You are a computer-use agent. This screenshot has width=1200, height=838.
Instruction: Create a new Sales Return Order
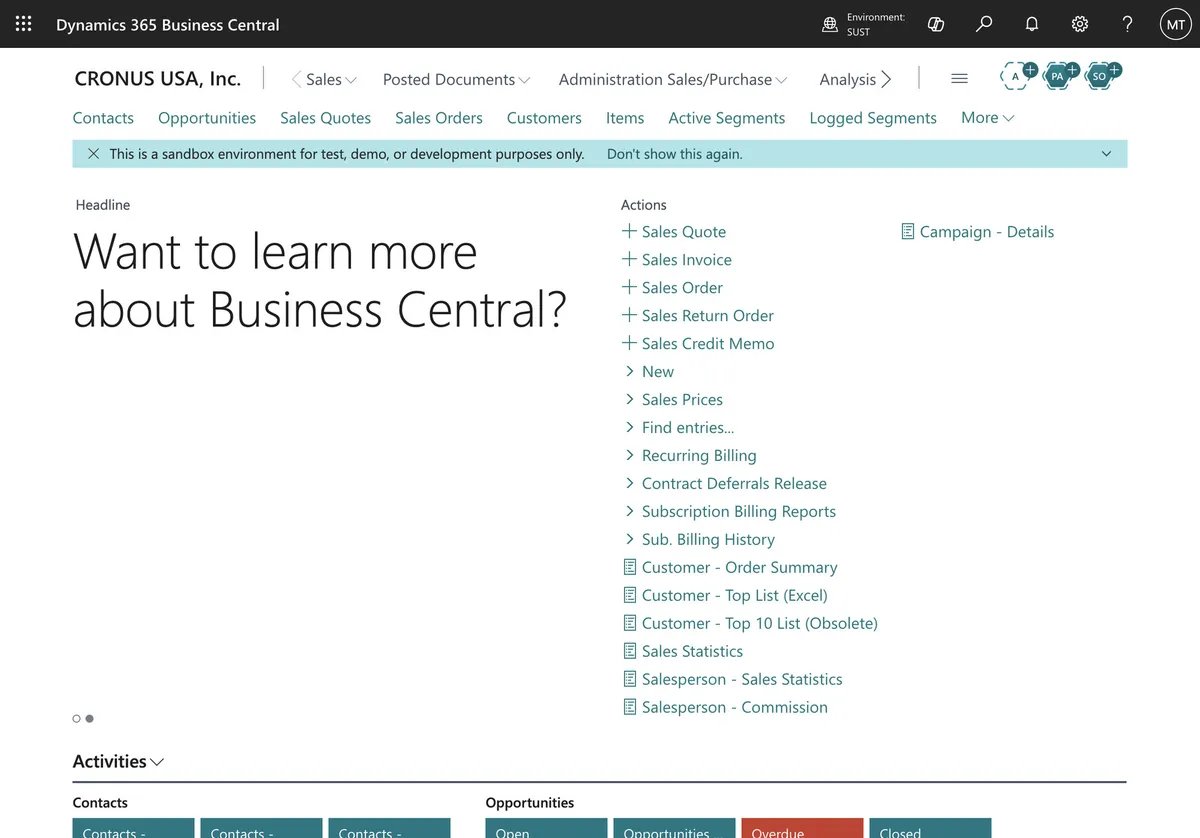click(x=698, y=315)
